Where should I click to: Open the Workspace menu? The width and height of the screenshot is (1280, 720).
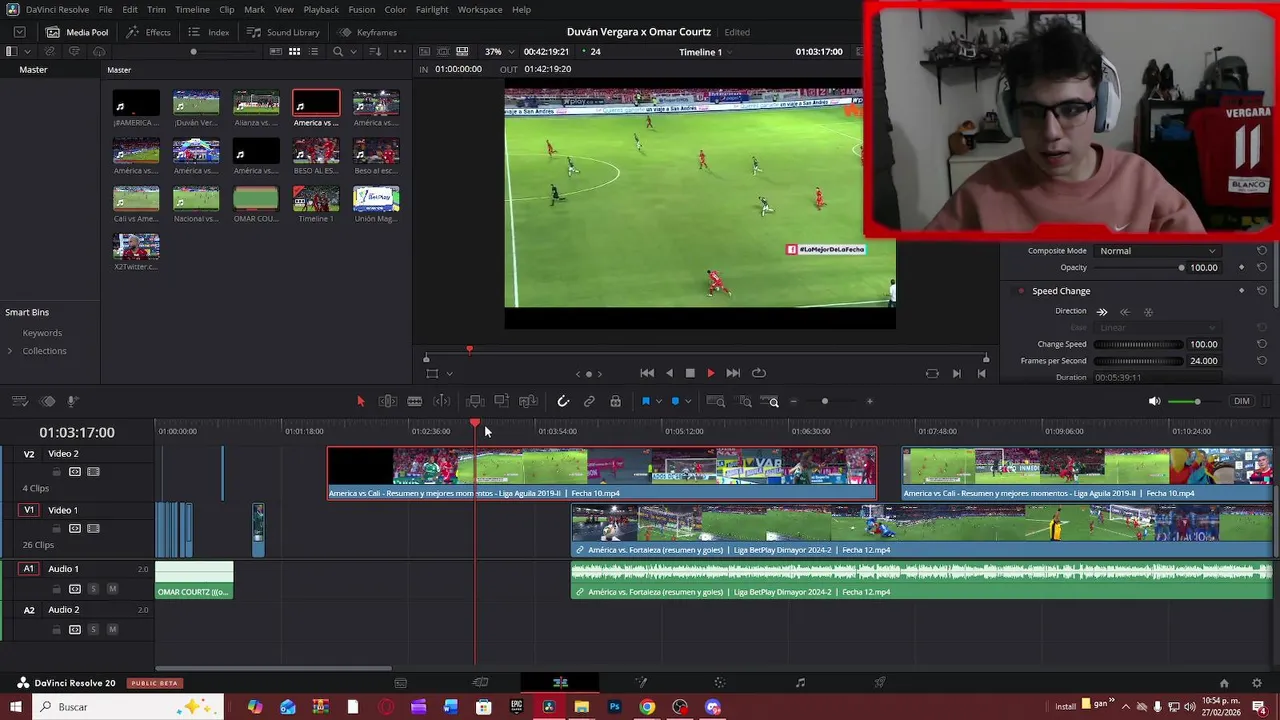[480, 9]
